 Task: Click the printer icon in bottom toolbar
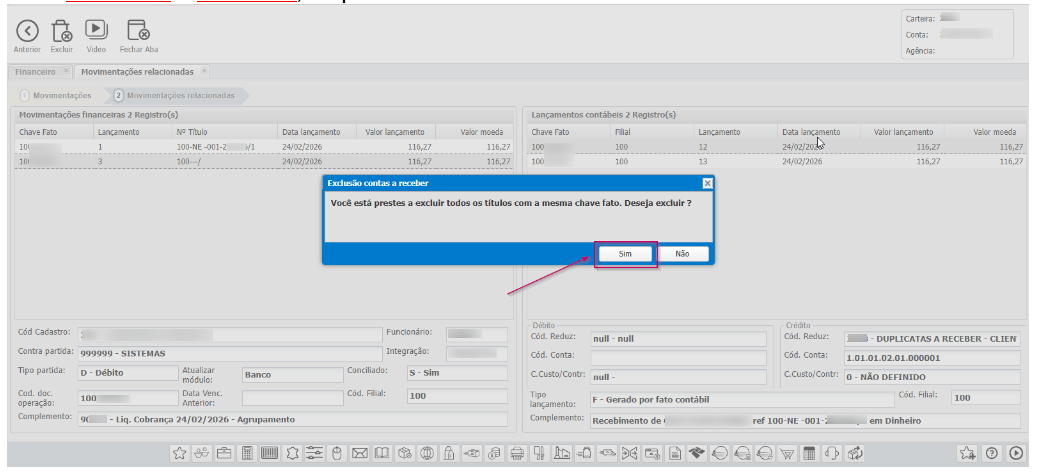coord(517,453)
